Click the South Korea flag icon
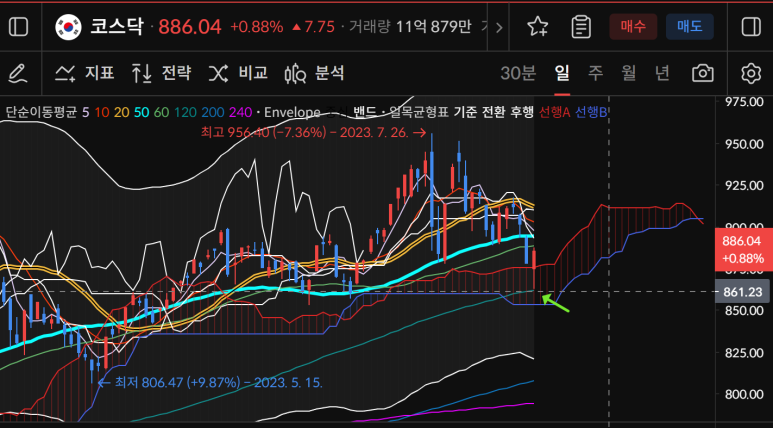This screenshot has width=773, height=428. click(68, 27)
